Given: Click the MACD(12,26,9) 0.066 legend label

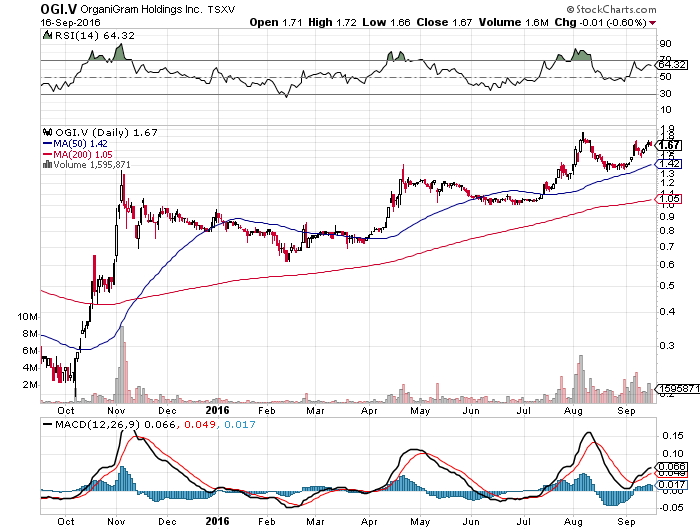Looking at the screenshot, I should [115, 425].
